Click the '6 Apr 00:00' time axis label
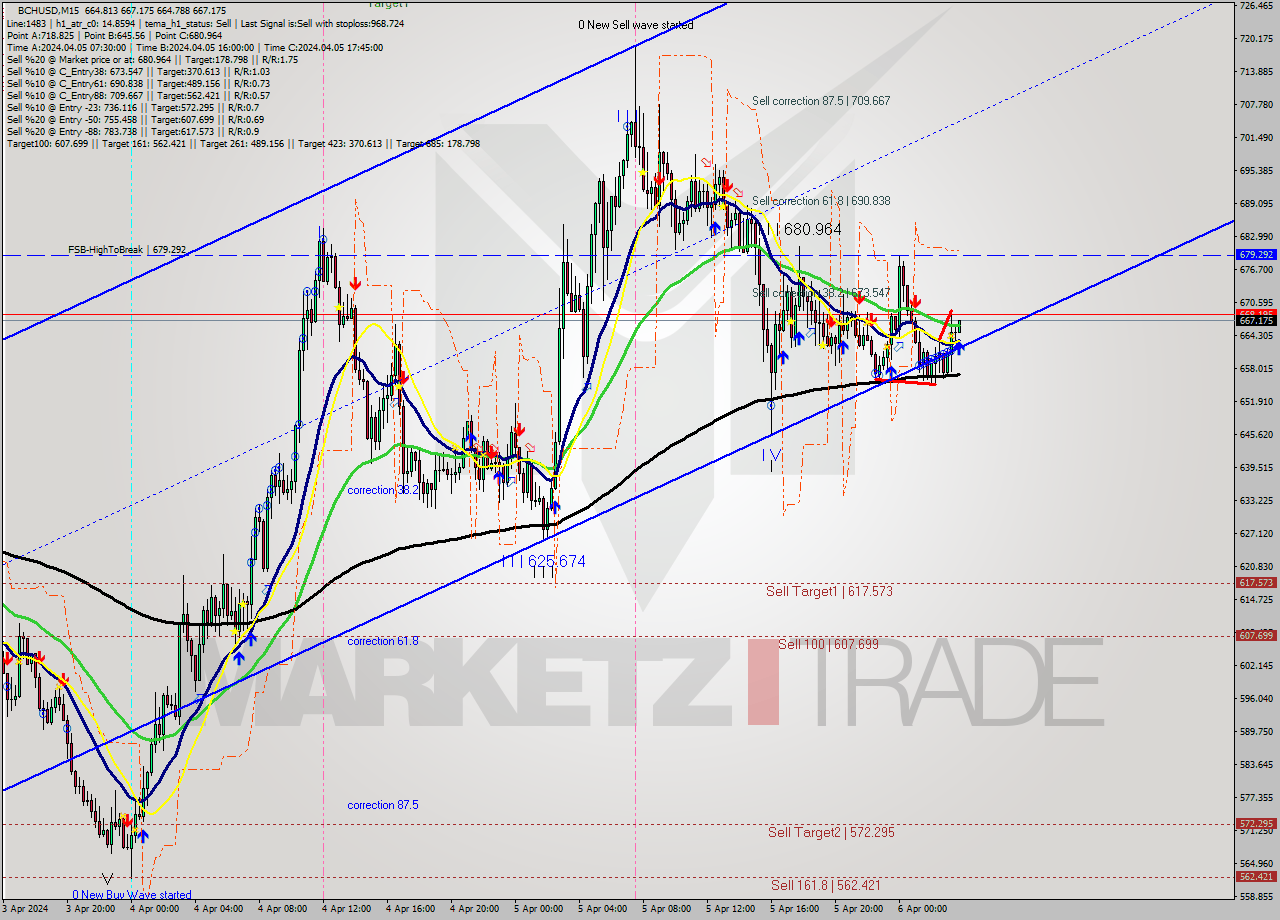The image size is (1280, 920). (922, 910)
